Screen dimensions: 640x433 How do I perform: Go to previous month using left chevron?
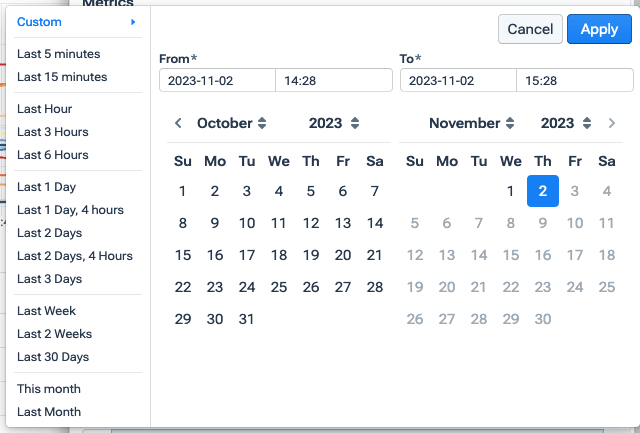[x=178, y=123]
